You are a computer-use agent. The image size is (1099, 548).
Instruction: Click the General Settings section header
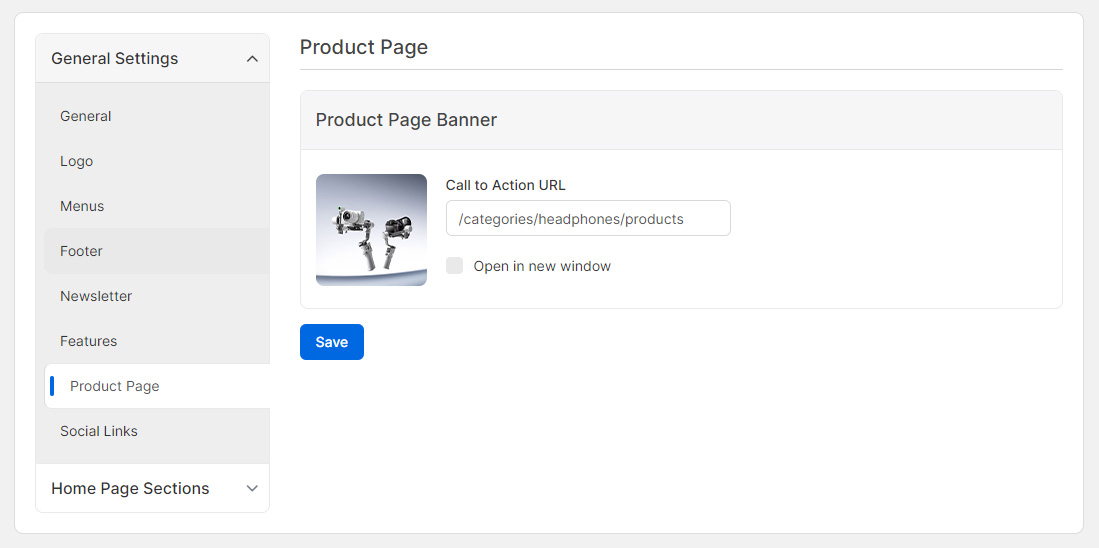coord(115,59)
